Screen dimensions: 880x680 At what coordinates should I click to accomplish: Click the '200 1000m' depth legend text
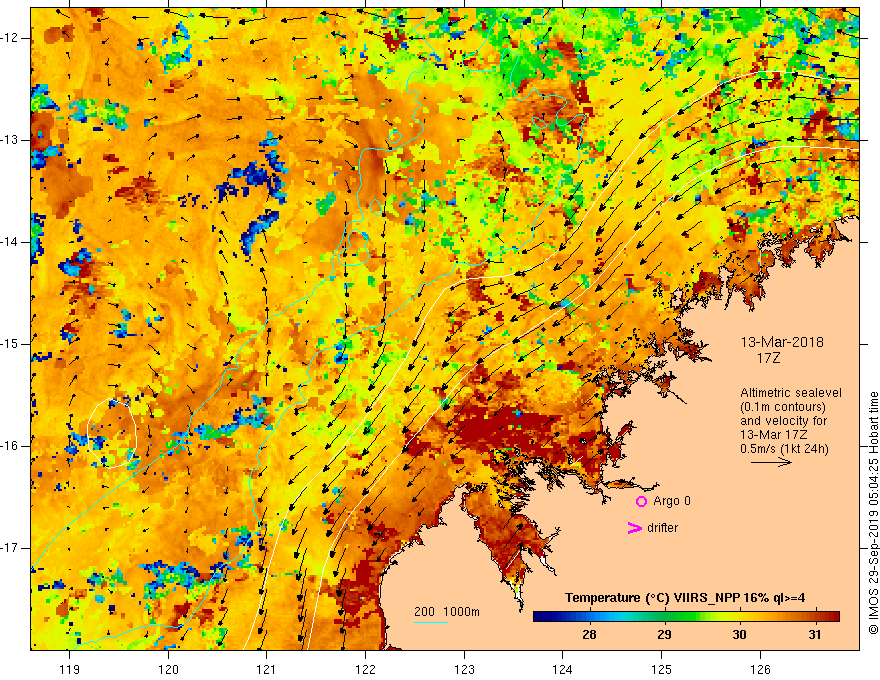tap(447, 612)
